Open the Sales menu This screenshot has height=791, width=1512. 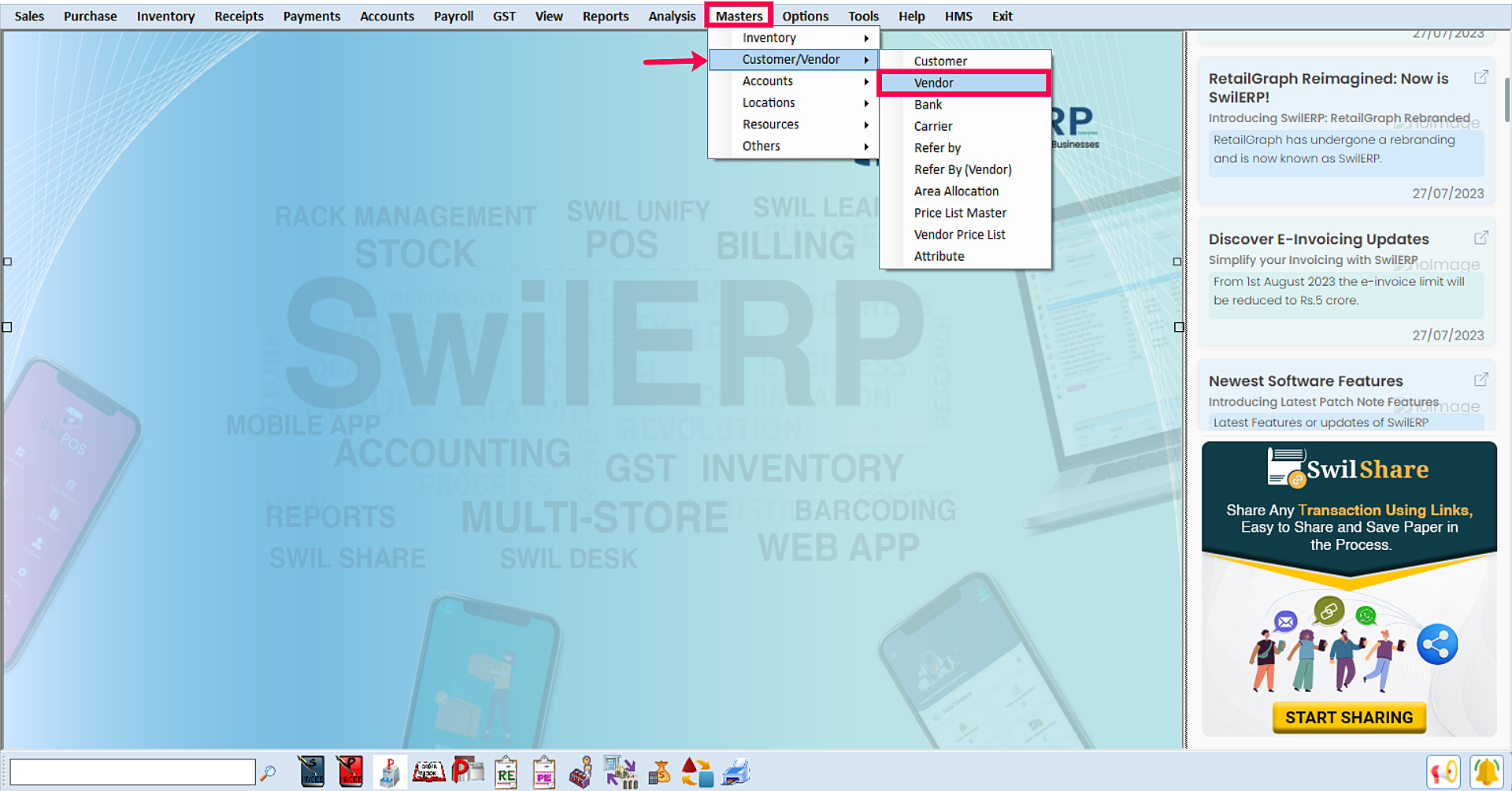[29, 16]
